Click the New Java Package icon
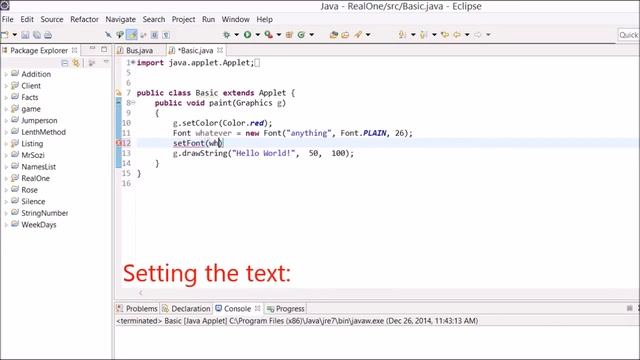 (289, 35)
